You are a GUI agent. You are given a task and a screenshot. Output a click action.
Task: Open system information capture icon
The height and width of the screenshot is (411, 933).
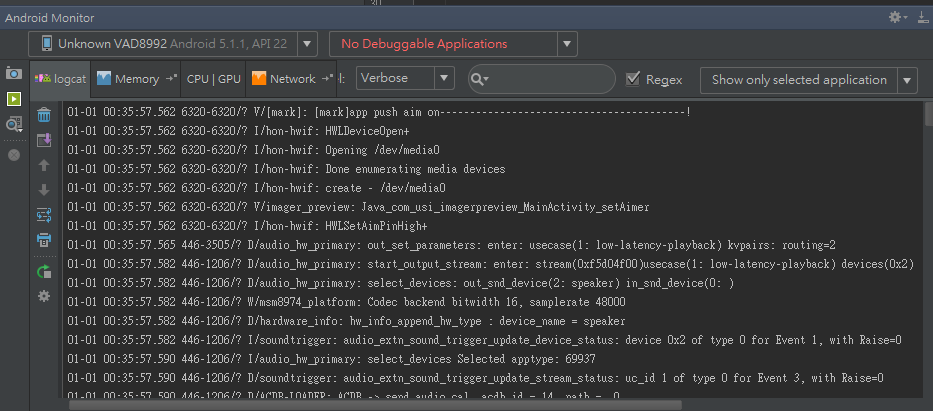tap(14, 124)
